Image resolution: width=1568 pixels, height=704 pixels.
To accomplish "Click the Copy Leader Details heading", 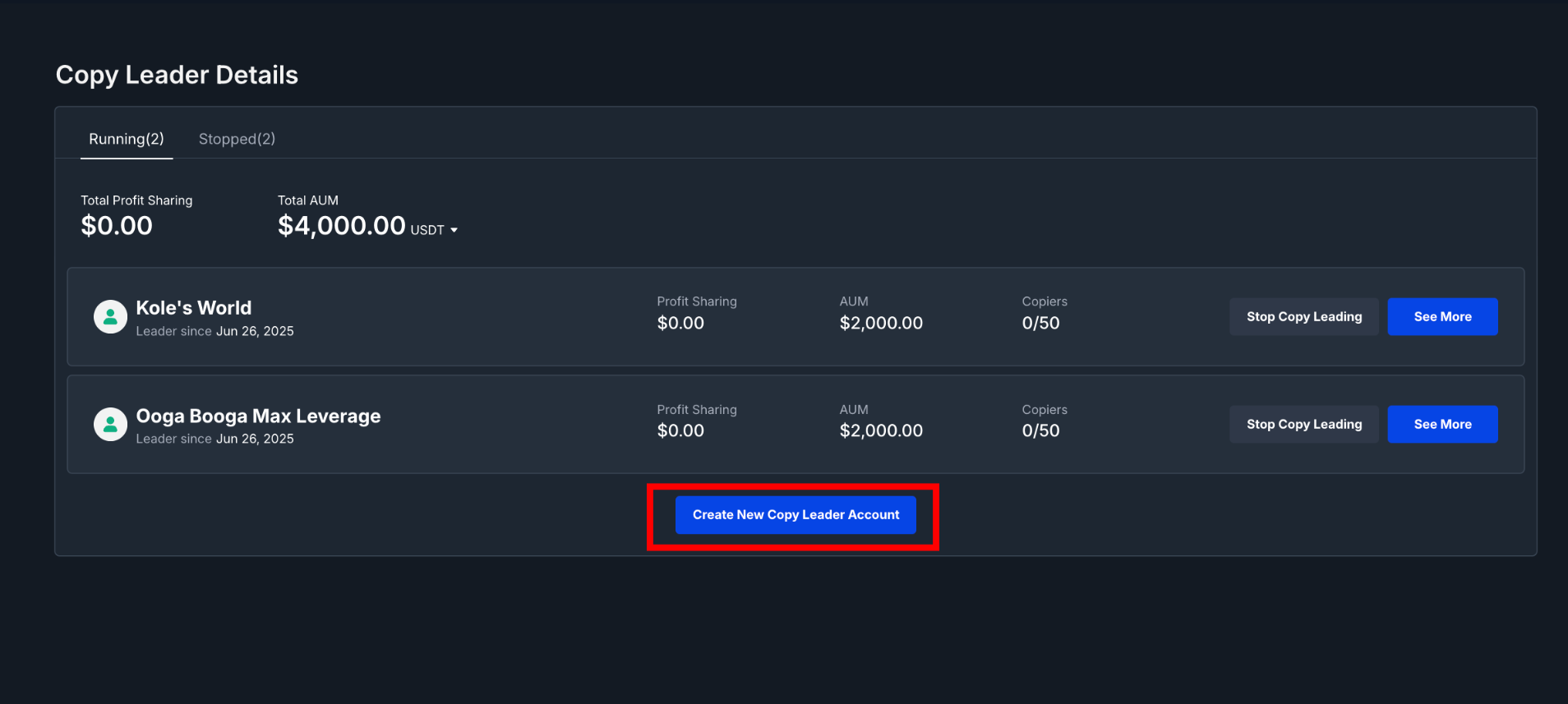I will click(x=177, y=76).
